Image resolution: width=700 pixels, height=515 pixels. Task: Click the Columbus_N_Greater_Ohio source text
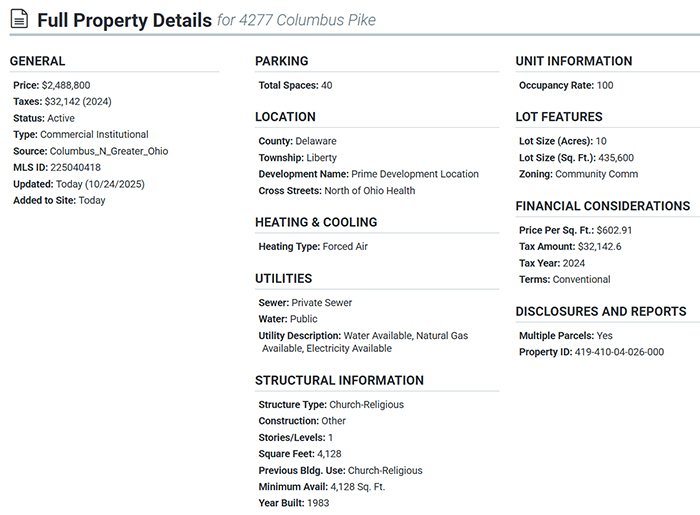[x=109, y=151]
